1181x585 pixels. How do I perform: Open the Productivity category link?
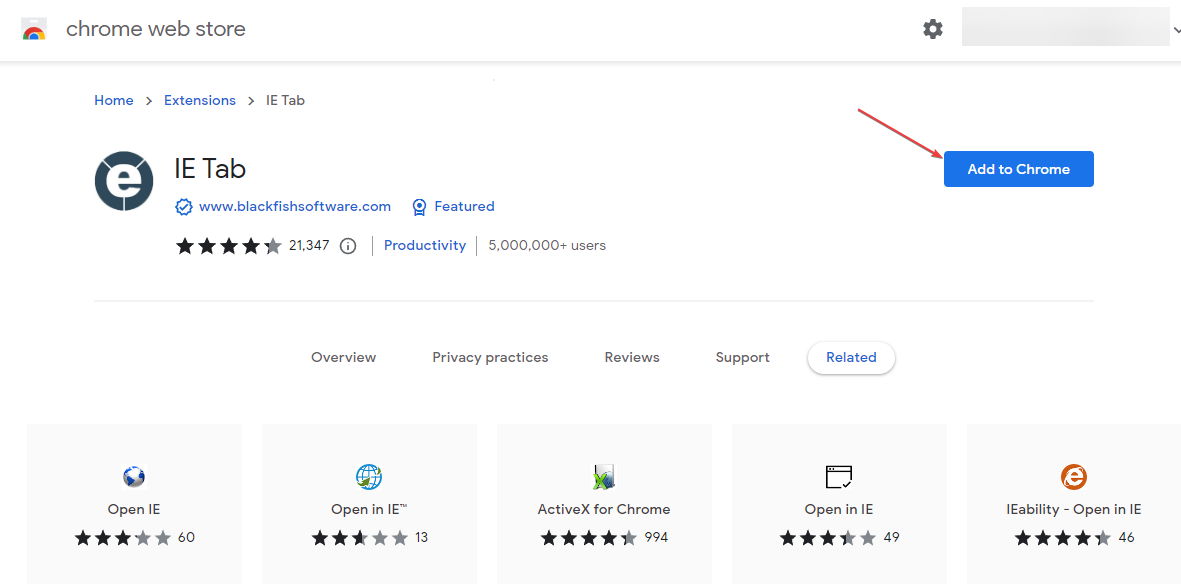[425, 245]
